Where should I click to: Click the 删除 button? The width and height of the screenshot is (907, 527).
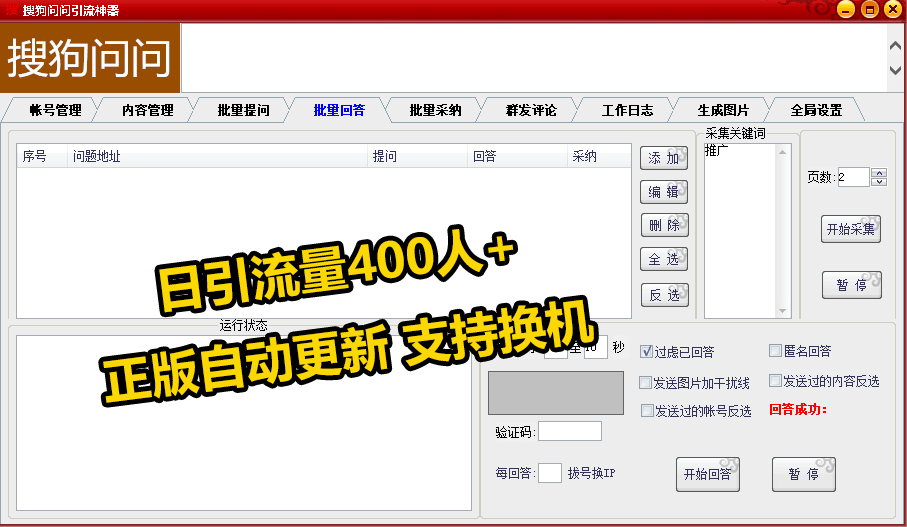[665, 225]
